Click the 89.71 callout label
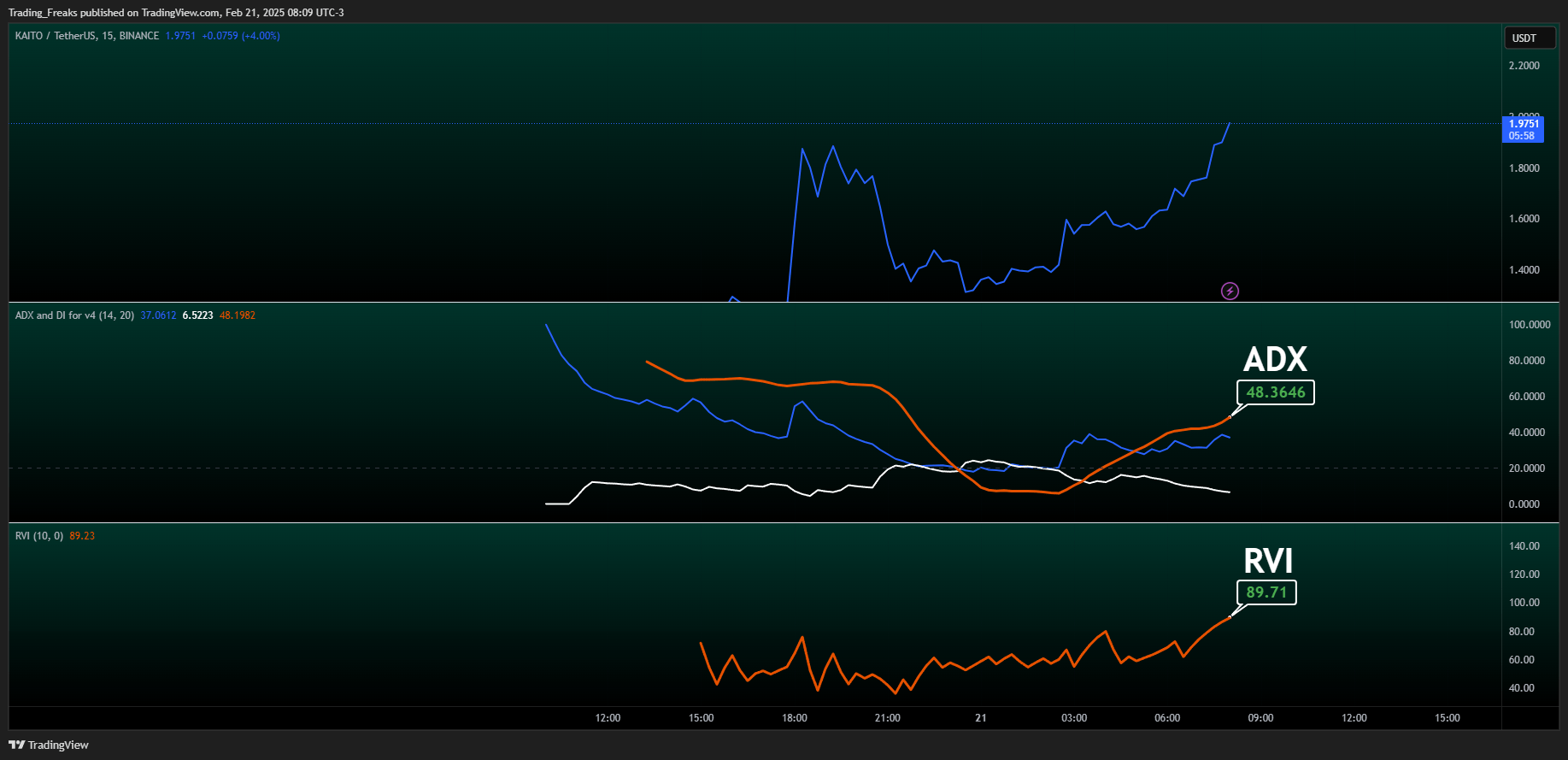Image resolution: width=1568 pixels, height=760 pixels. (1266, 592)
